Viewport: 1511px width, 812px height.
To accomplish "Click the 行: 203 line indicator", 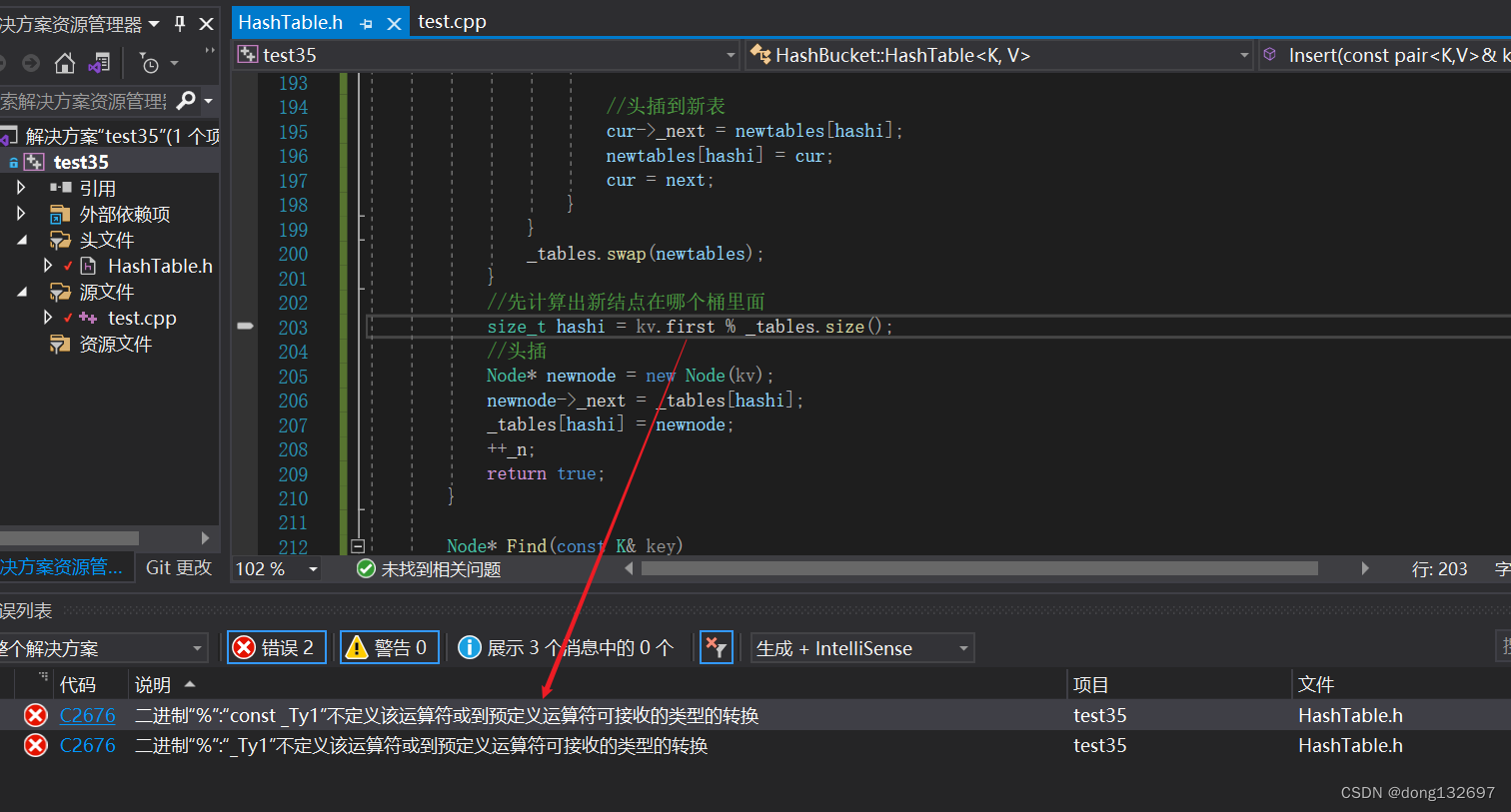I will coord(1439,568).
